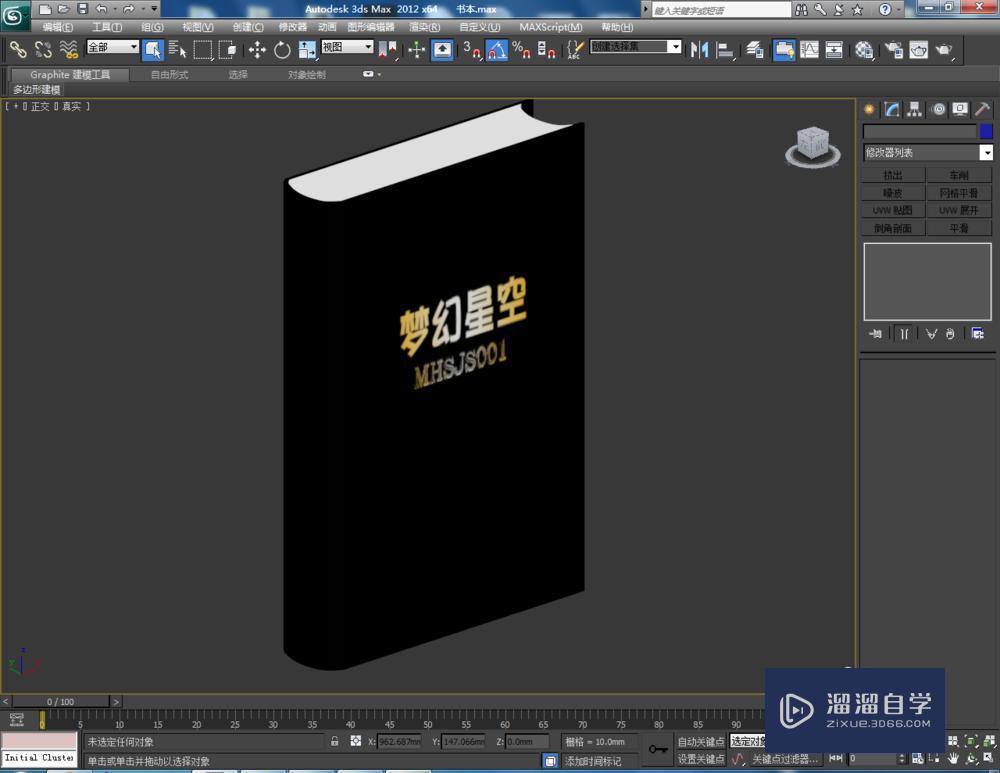Toggle the selection lock icon
This screenshot has width=1000, height=773.
[335, 742]
